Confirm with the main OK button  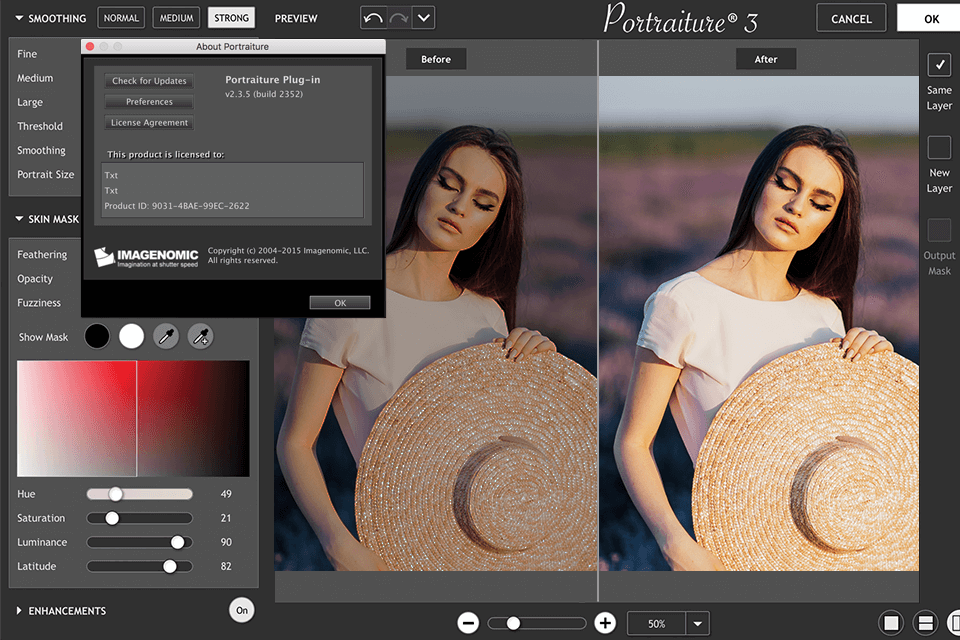[931, 18]
